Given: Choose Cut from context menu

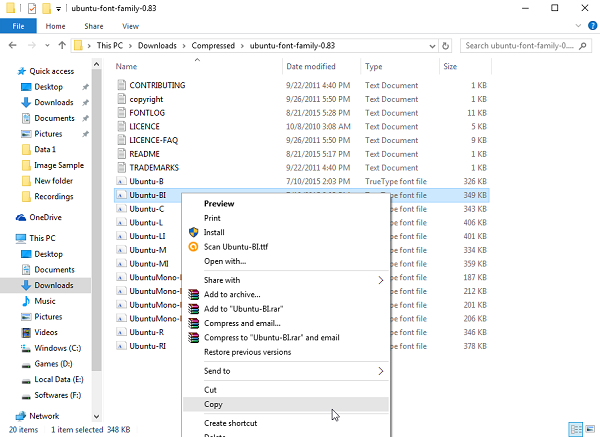Looking at the screenshot, I should pyautogui.click(x=286, y=390).
